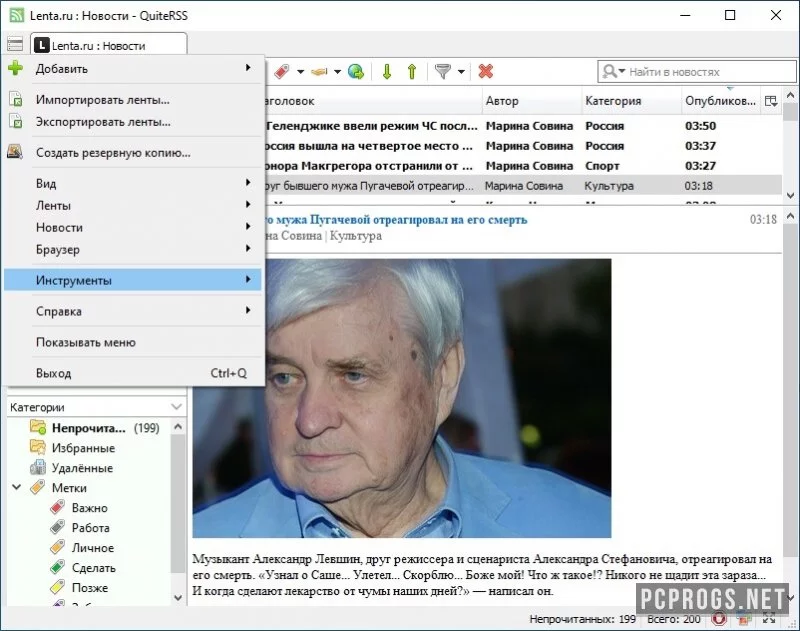Select Создать резервную копию menu entry
This screenshot has height=631, width=800.
pos(133,153)
